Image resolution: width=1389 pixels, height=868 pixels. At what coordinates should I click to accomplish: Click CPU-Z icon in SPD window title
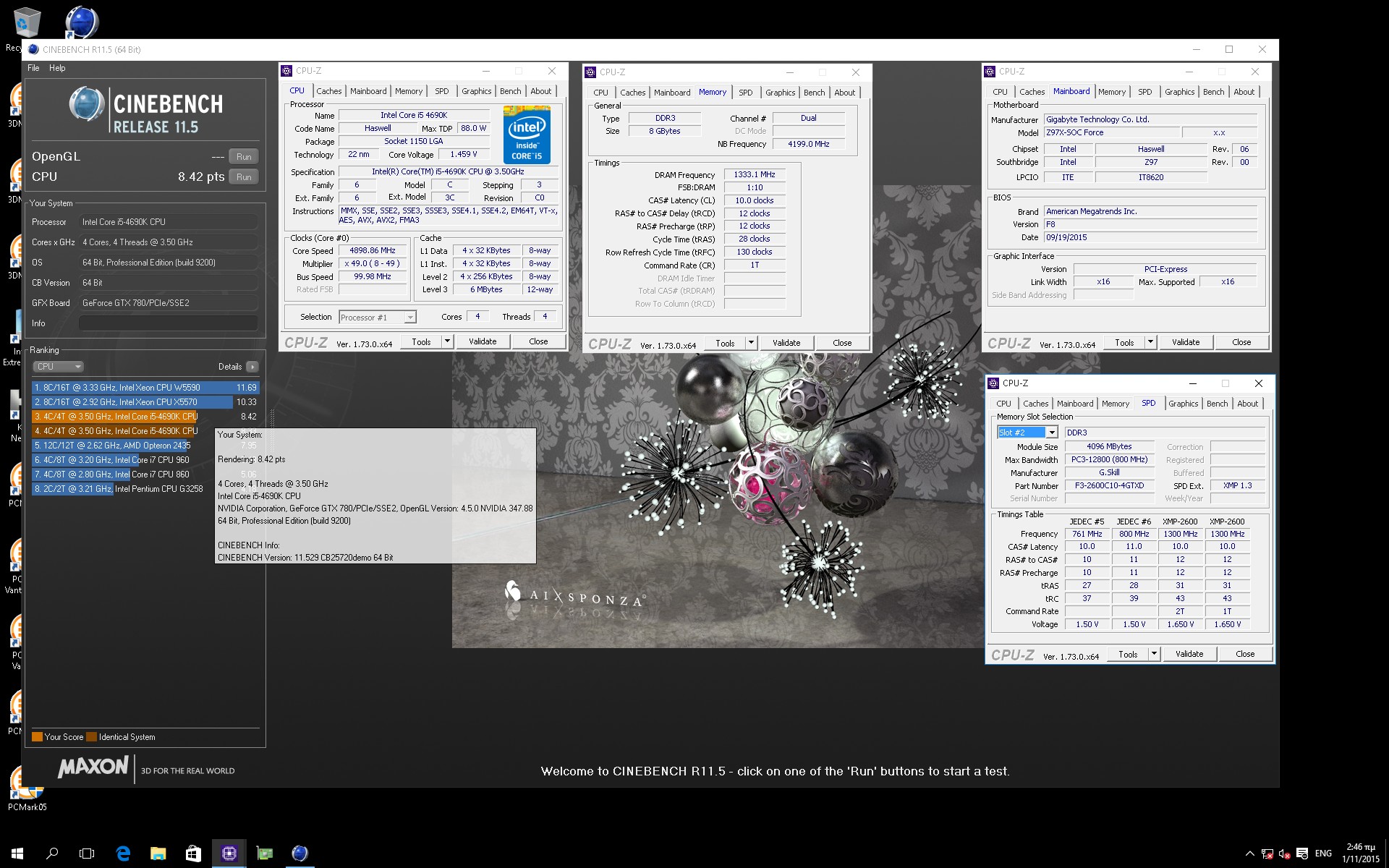(x=993, y=383)
